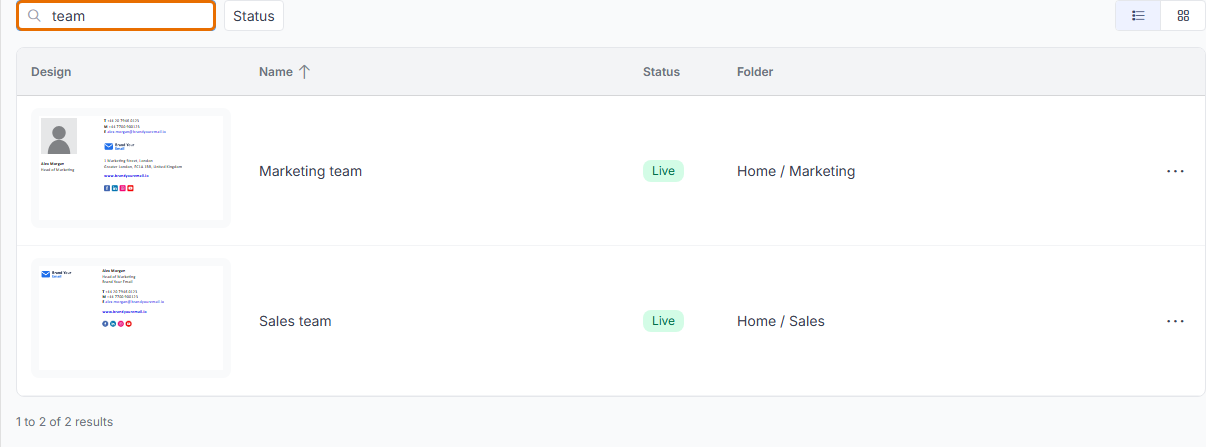Focus the search field containing 'team'
Viewport: 1221px width, 447px height.
click(x=116, y=16)
